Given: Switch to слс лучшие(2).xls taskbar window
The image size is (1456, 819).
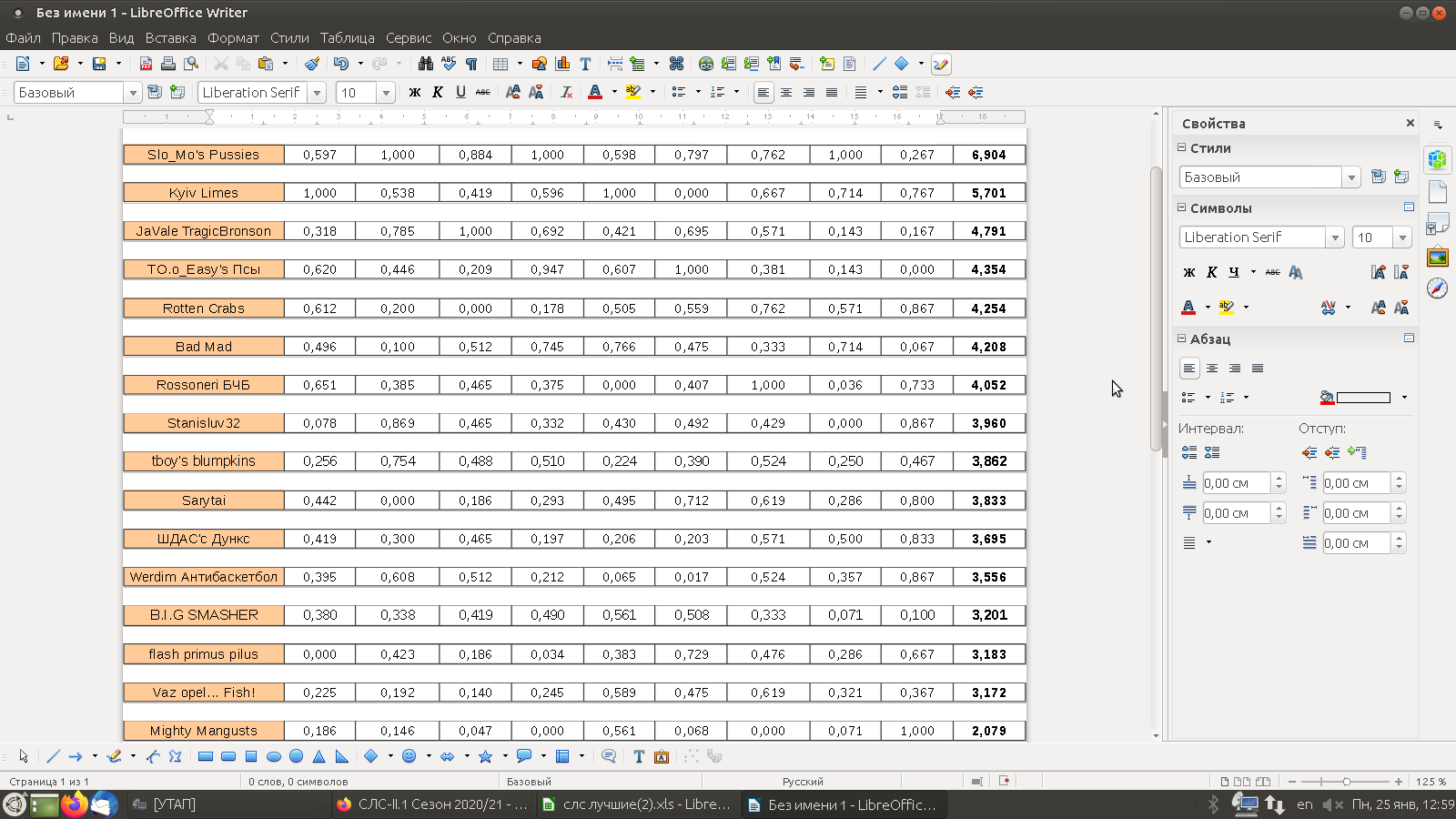Looking at the screenshot, I should click(636, 804).
